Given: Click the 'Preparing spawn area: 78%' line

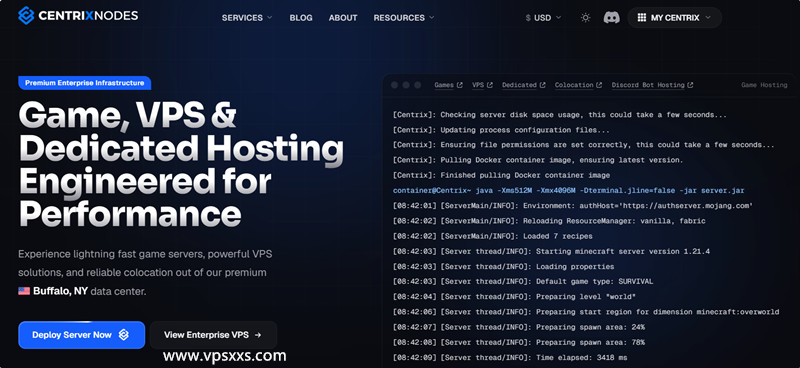Looking at the screenshot, I should pyautogui.click(x=518, y=342).
